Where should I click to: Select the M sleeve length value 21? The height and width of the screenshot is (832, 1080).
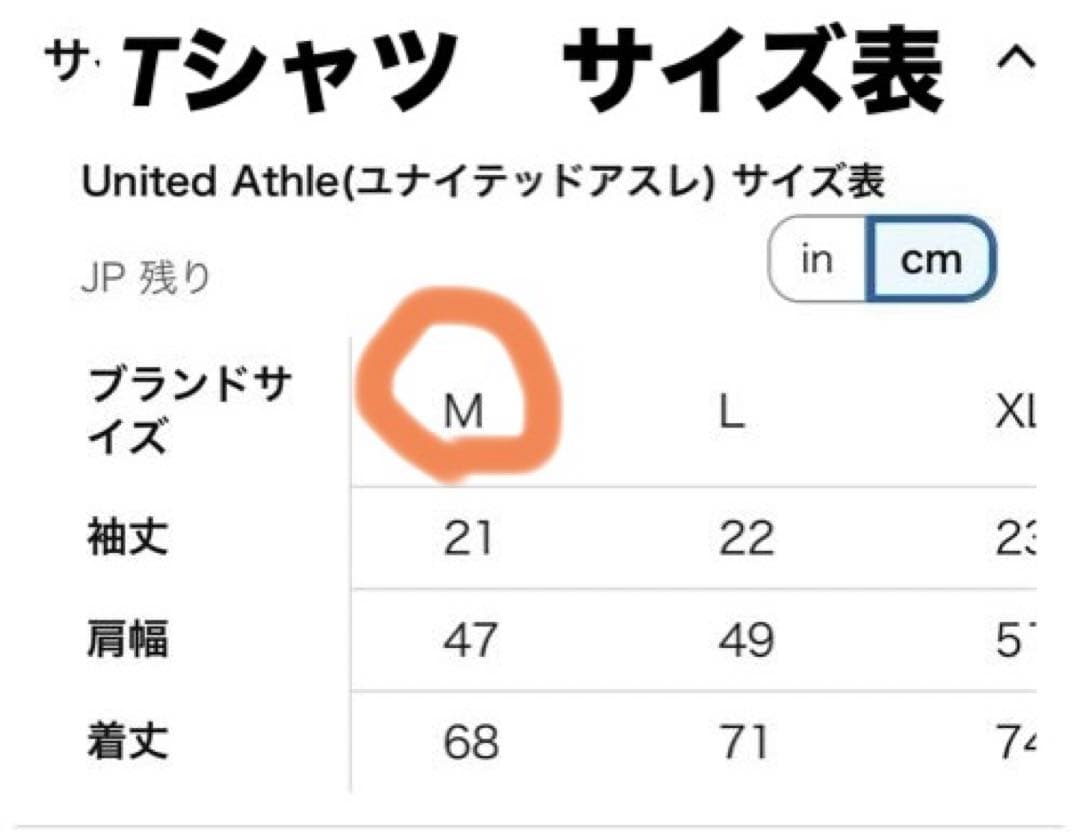[x=468, y=540]
